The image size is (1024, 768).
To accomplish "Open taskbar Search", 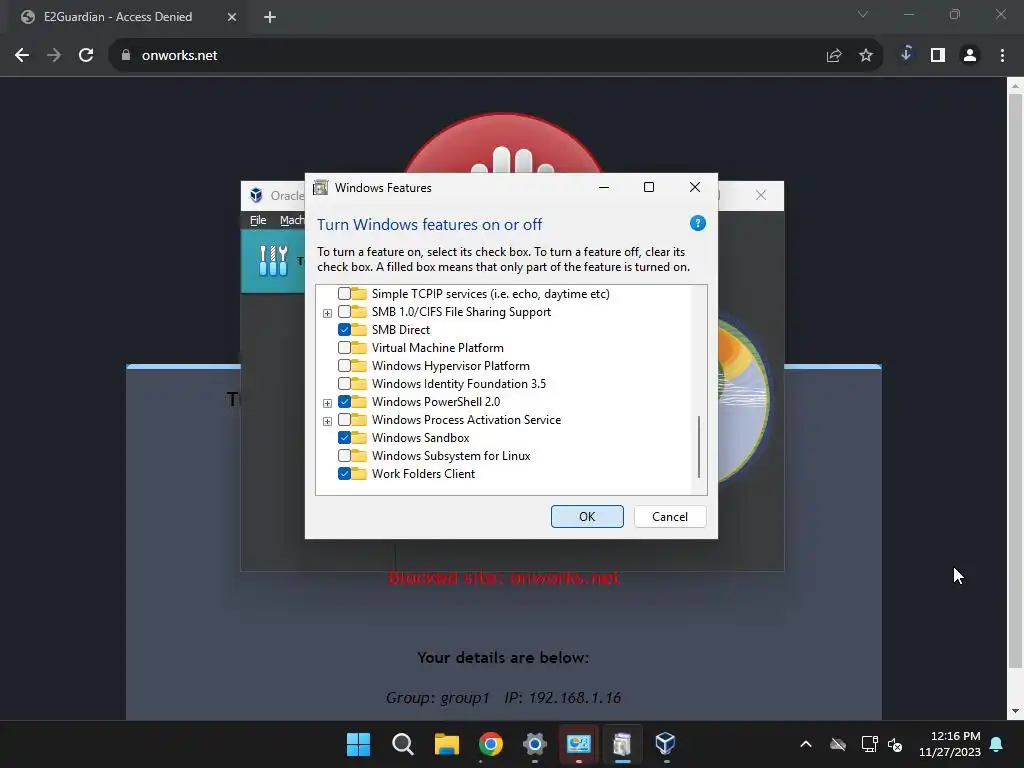I will tap(402, 744).
